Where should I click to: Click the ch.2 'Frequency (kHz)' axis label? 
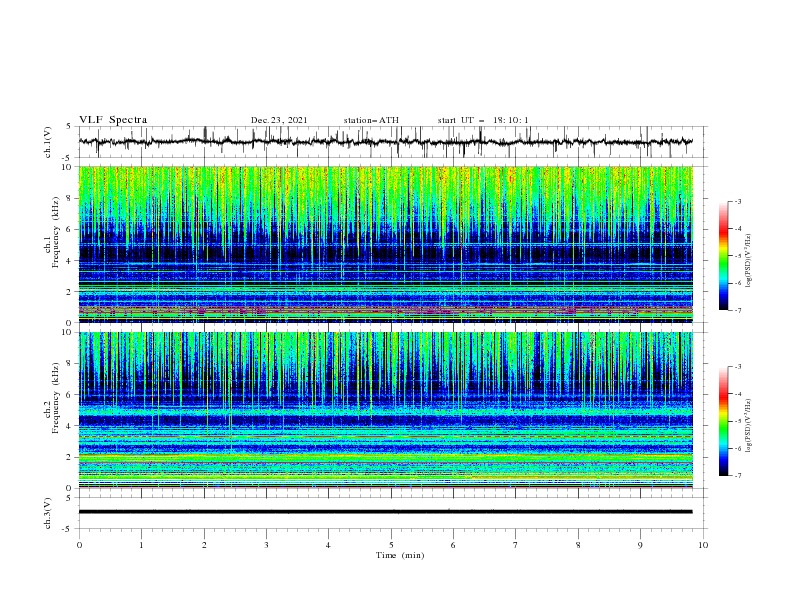(56, 398)
